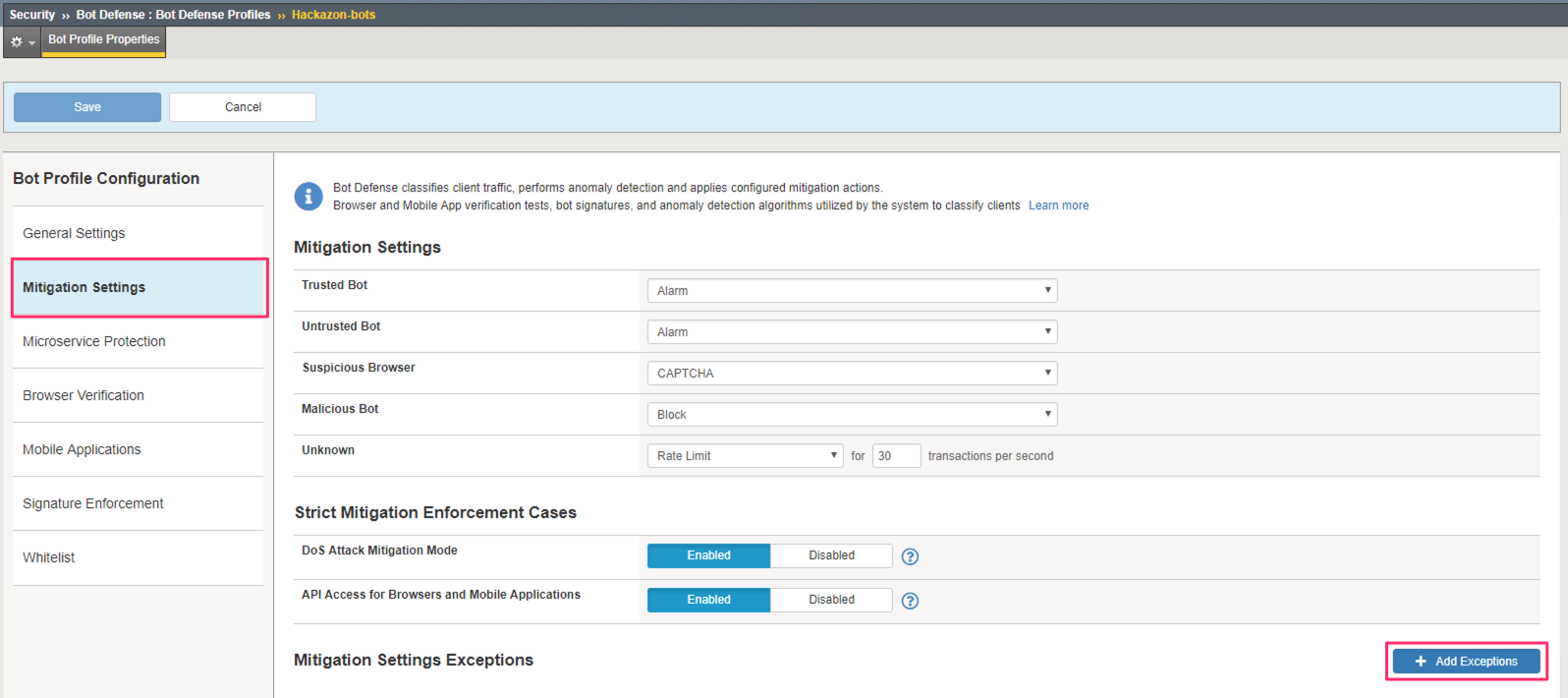Click the Cancel button
The height and width of the screenshot is (698, 1568).
tap(243, 107)
